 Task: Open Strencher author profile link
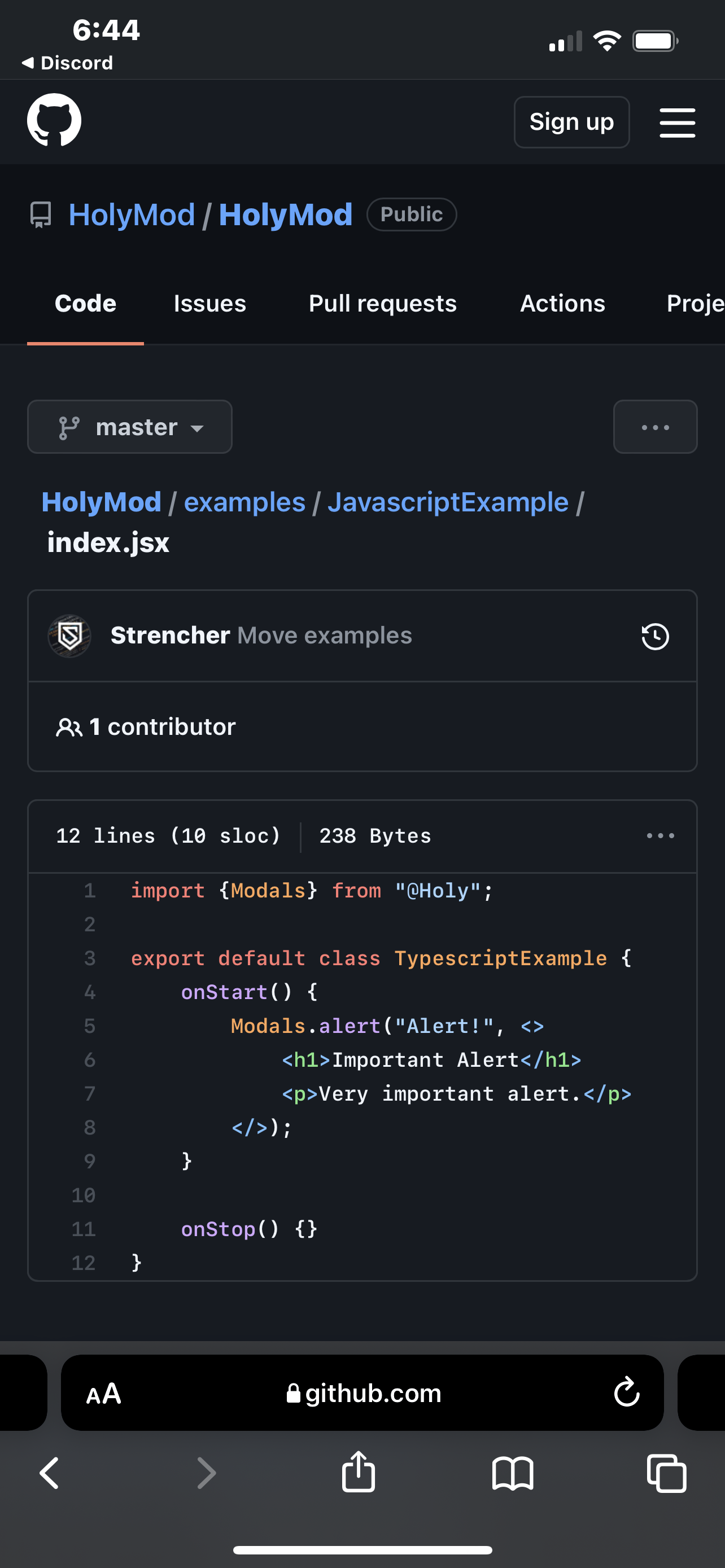(170, 636)
